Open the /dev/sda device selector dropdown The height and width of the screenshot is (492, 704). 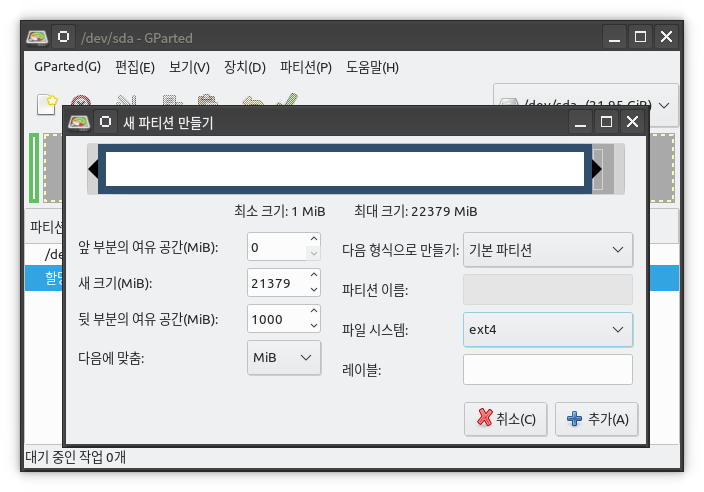(x=585, y=106)
